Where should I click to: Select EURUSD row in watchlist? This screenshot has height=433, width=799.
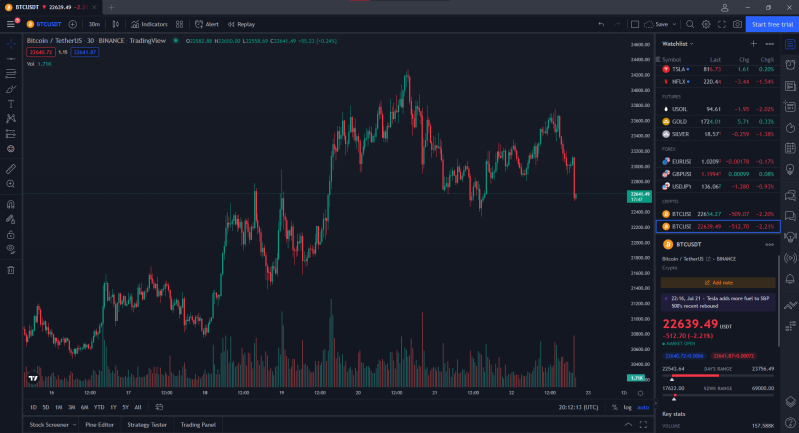(718, 161)
